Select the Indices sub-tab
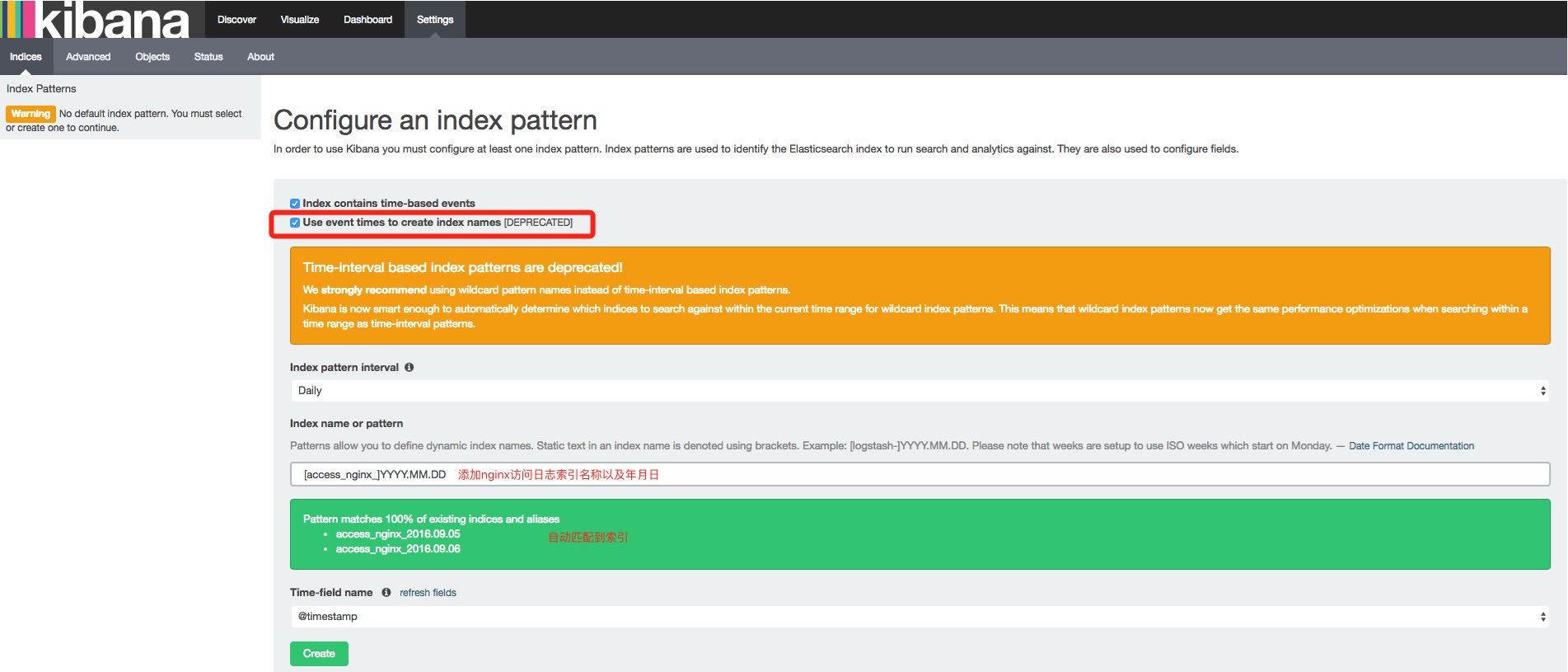 (x=26, y=57)
